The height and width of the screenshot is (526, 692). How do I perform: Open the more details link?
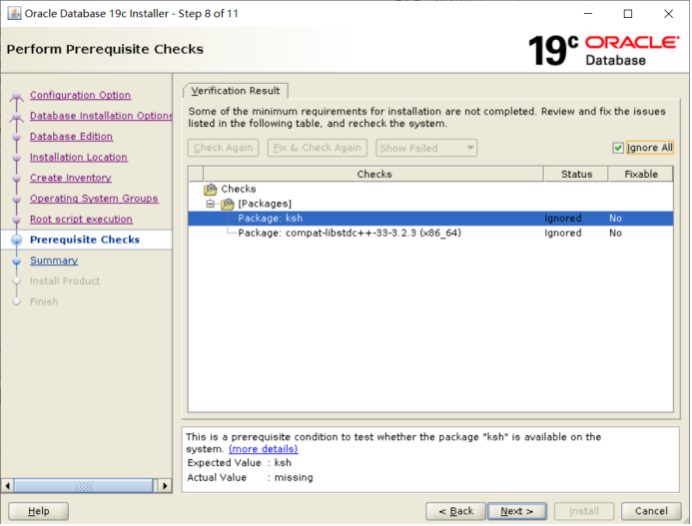(x=263, y=449)
